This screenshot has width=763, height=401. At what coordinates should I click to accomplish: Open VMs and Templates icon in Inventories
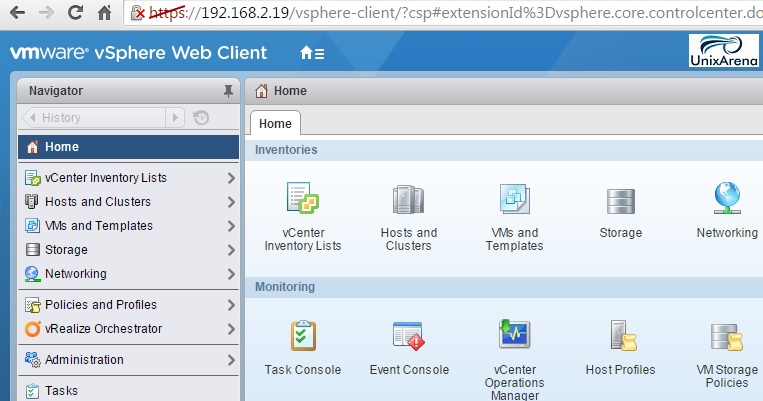click(514, 199)
